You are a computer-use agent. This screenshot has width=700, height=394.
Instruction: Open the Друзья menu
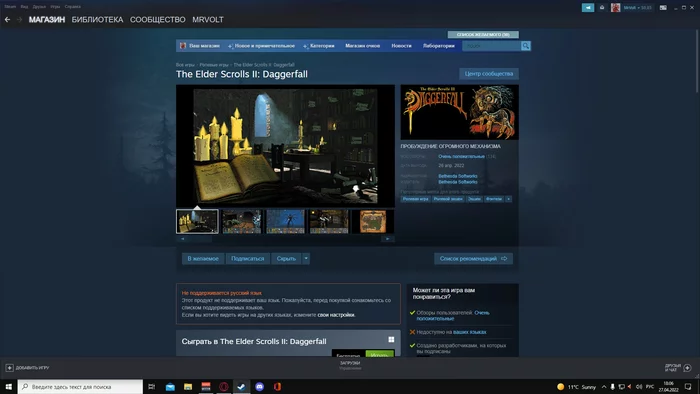point(39,7)
